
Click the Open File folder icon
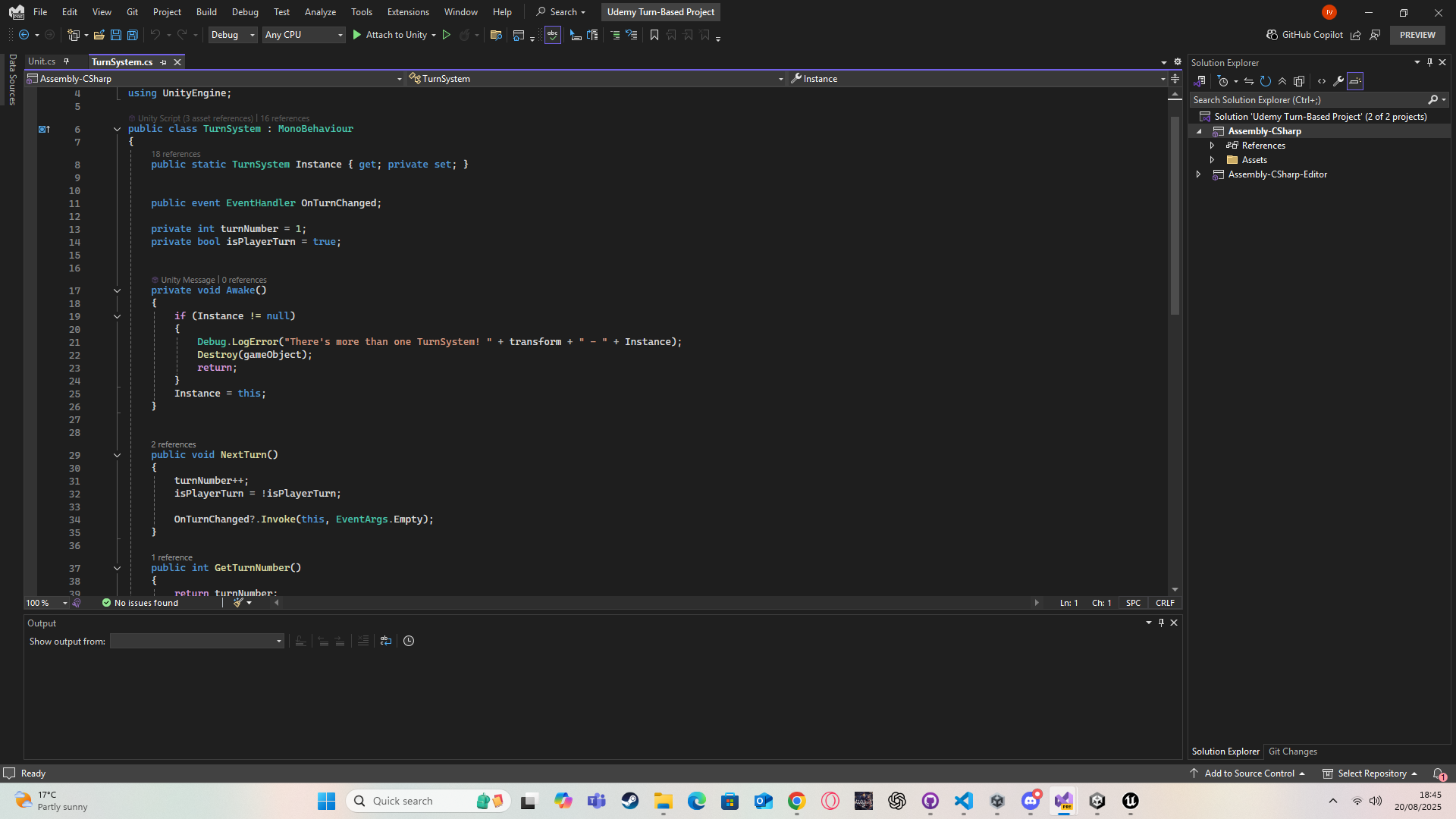point(99,35)
